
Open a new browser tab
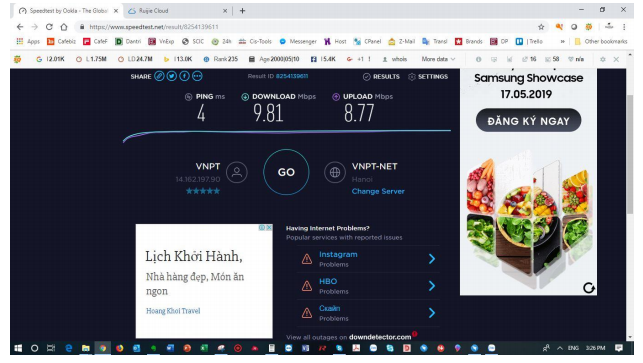[x=242, y=11]
